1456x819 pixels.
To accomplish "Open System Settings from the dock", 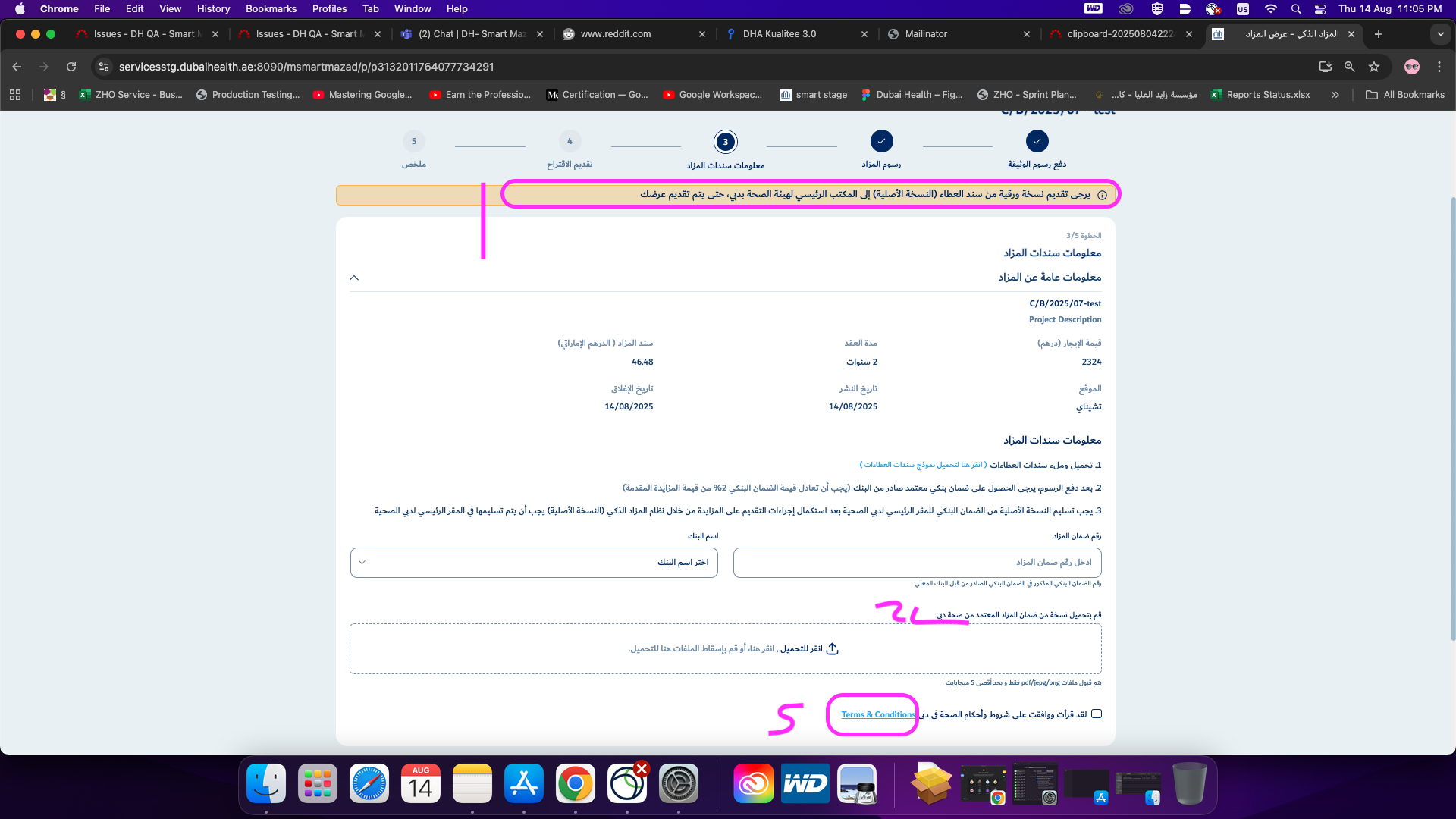I will 679,784.
